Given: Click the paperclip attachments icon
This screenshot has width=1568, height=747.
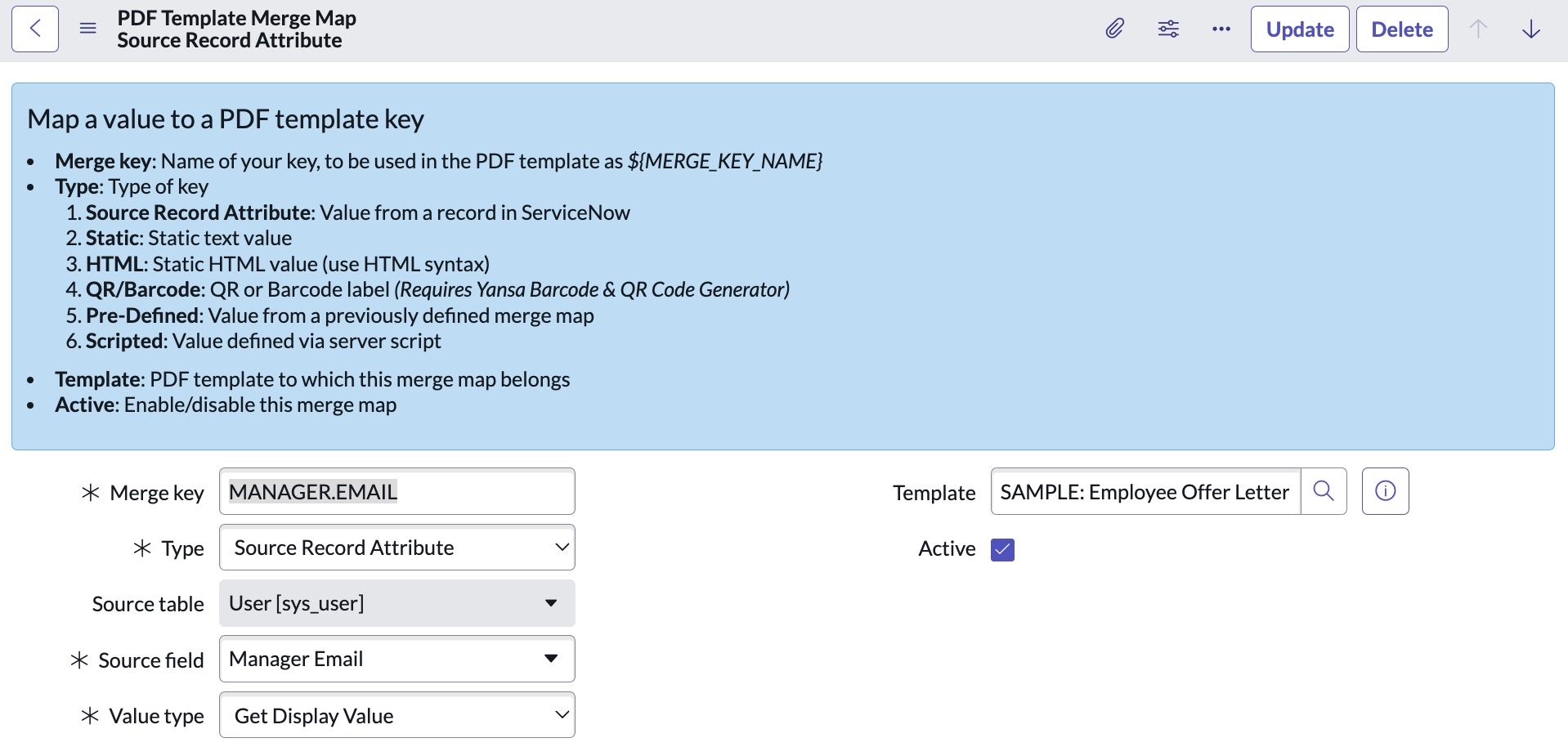Looking at the screenshot, I should (x=1114, y=29).
